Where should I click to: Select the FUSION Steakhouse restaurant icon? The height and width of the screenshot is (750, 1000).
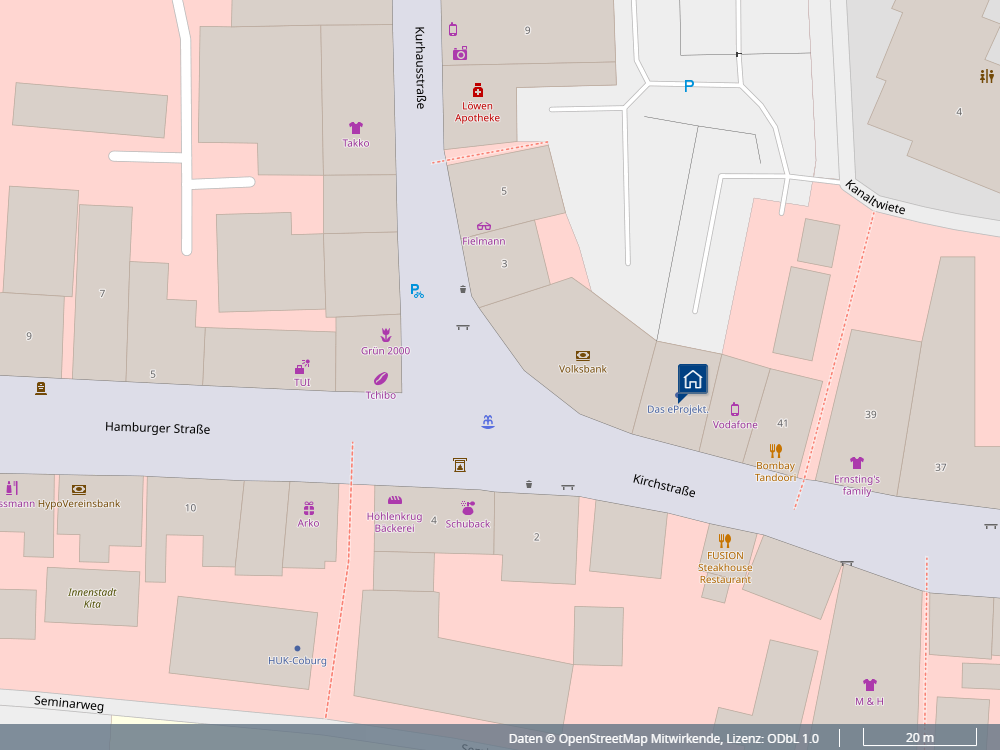pyautogui.click(x=725, y=541)
